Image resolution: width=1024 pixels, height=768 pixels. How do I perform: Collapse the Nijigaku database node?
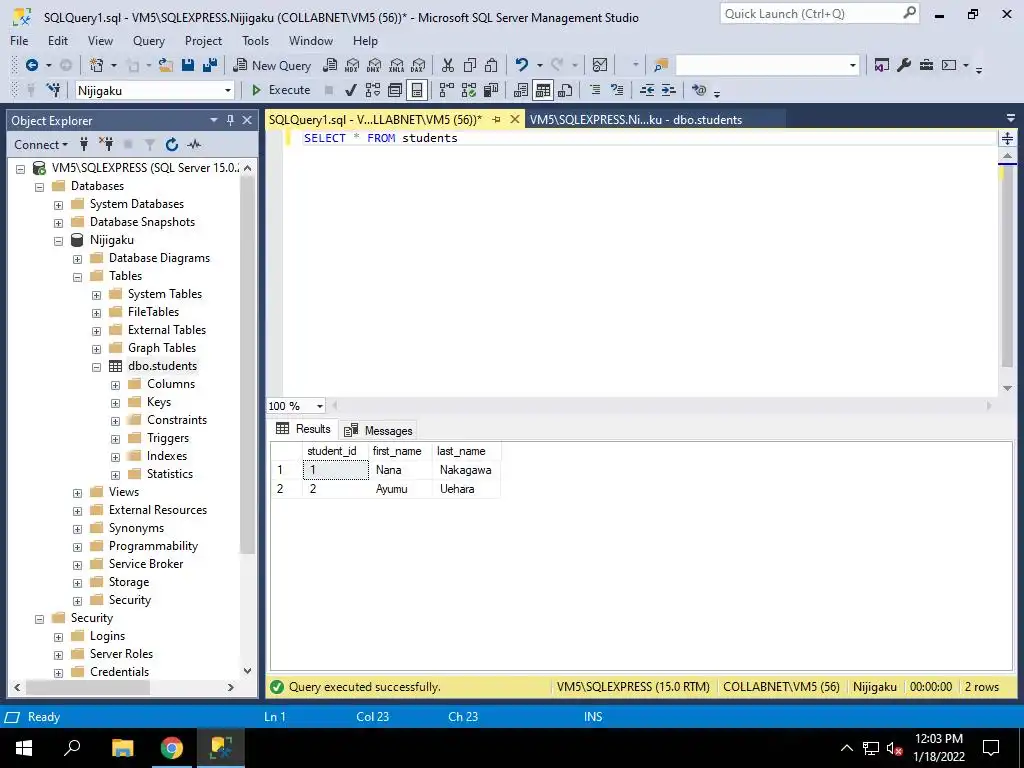tap(58, 240)
